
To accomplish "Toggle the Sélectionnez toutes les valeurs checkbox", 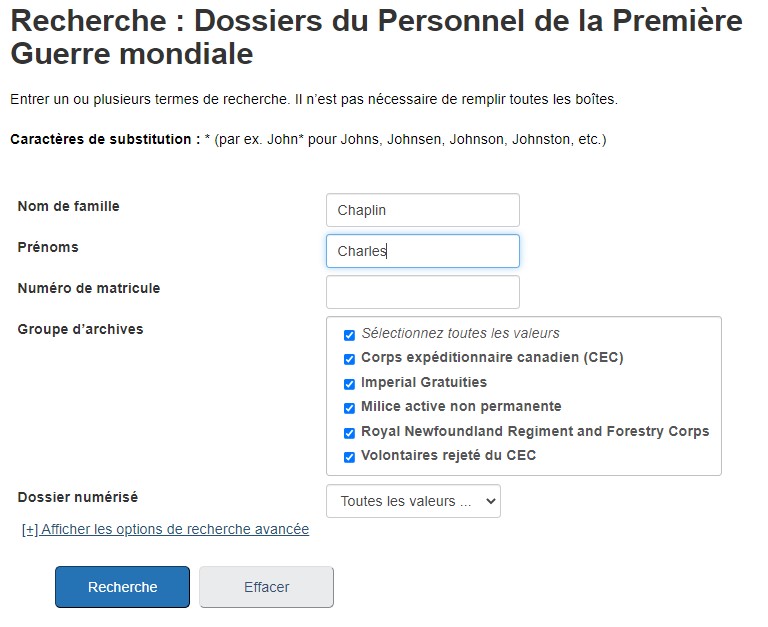I will coord(350,335).
